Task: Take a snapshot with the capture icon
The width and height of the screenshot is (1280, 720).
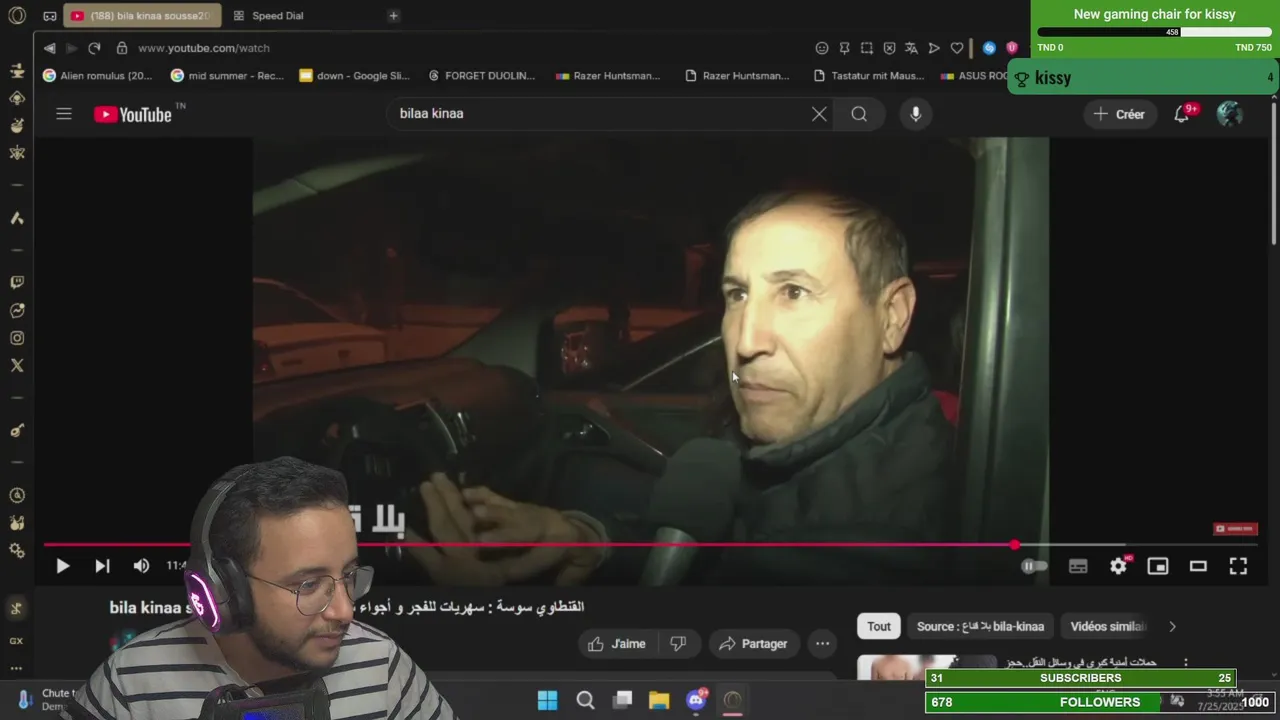Action: tap(867, 48)
